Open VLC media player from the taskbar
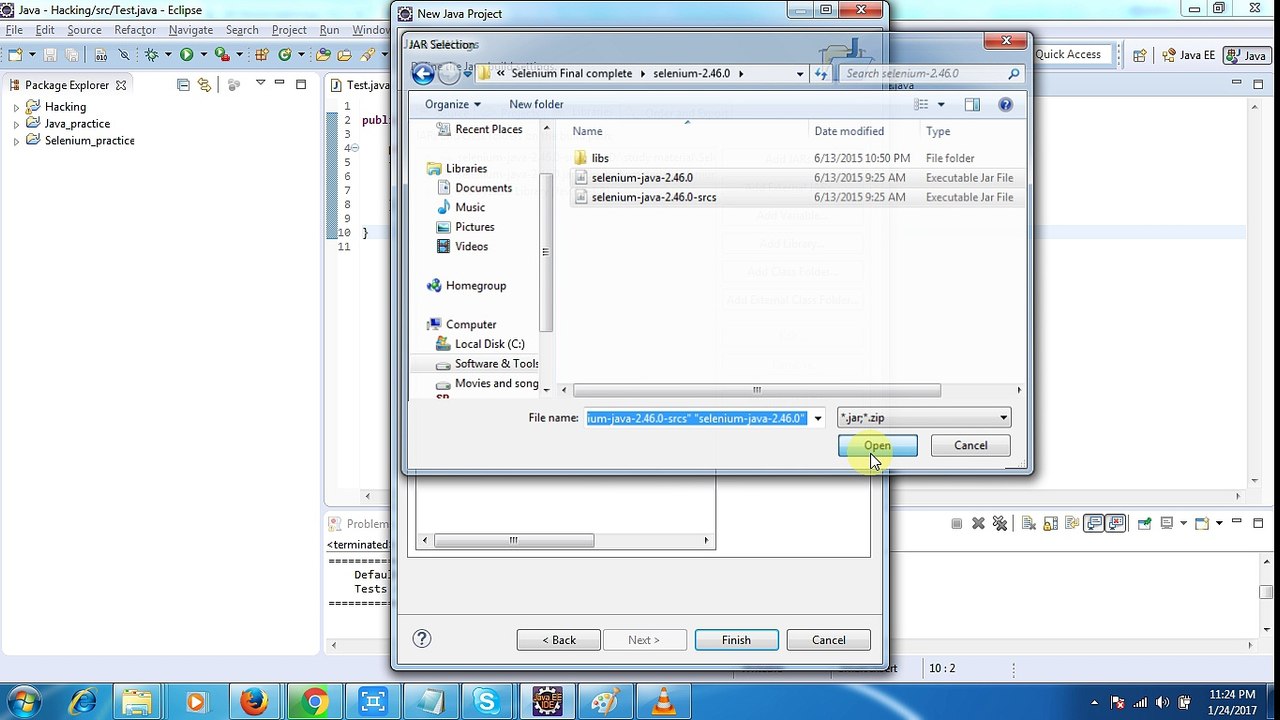The height and width of the screenshot is (720, 1280). (x=662, y=702)
